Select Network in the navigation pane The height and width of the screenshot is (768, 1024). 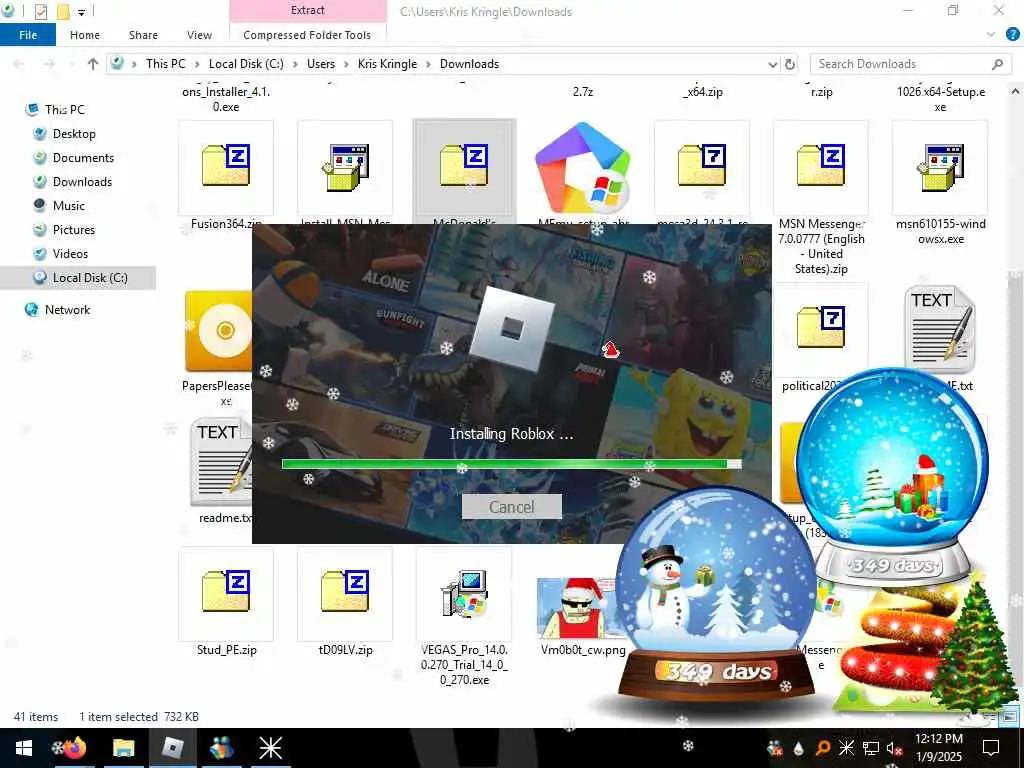(67, 310)
